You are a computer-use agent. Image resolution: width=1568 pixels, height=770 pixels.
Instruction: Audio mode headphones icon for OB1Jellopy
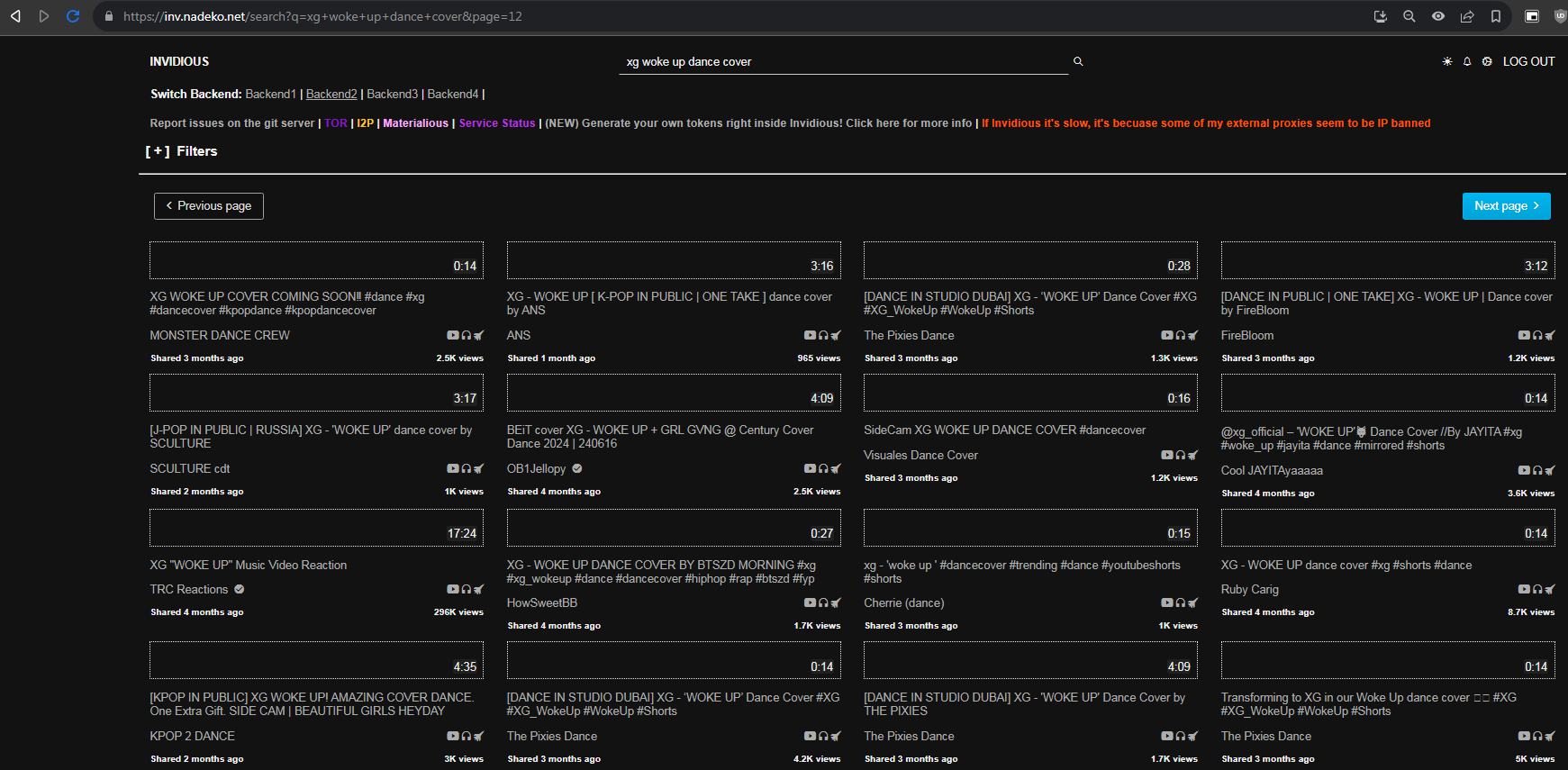(x=823, y=468)
